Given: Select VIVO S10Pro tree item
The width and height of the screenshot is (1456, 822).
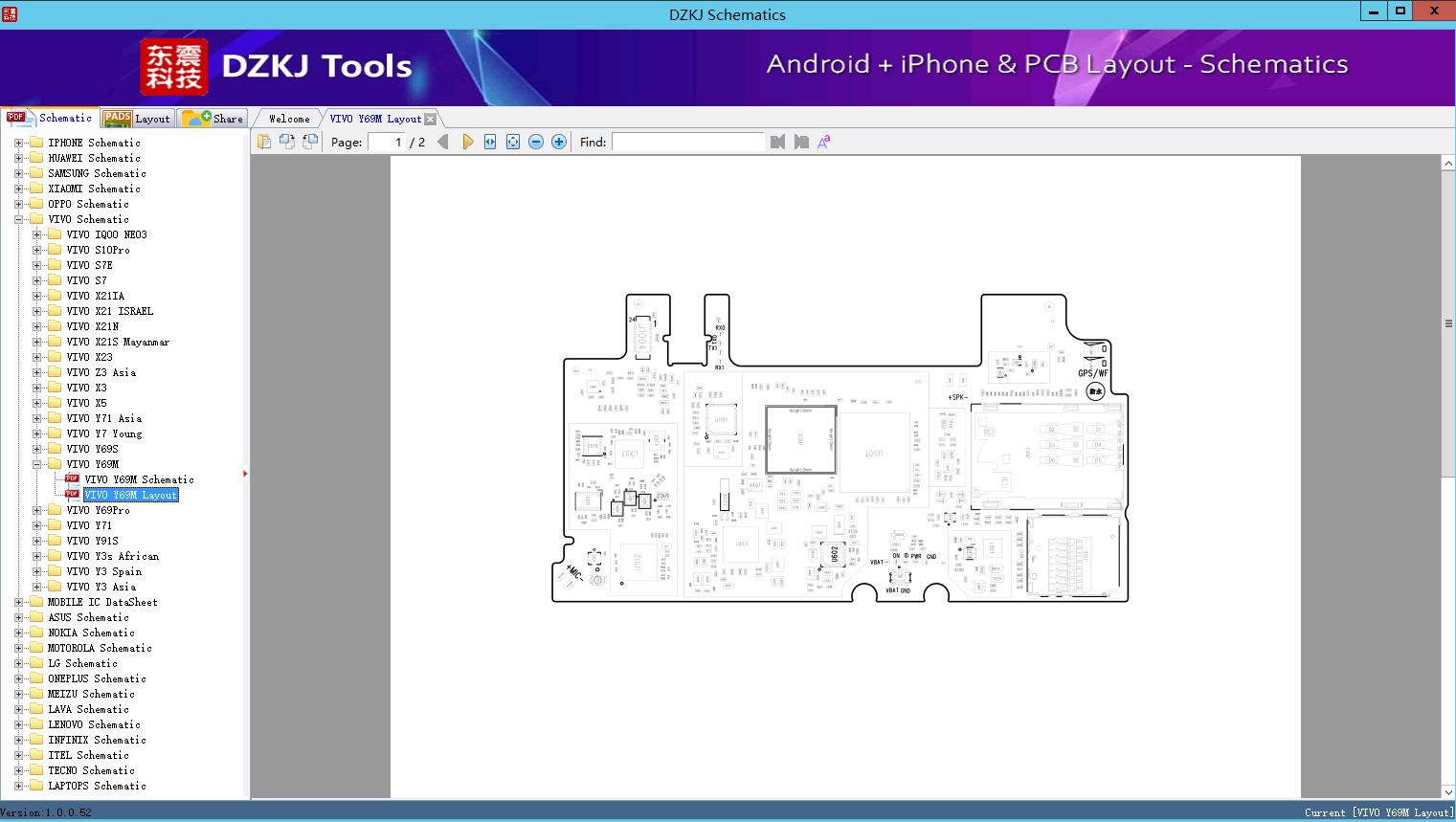Looking at the screenshot, I should 98,250.
